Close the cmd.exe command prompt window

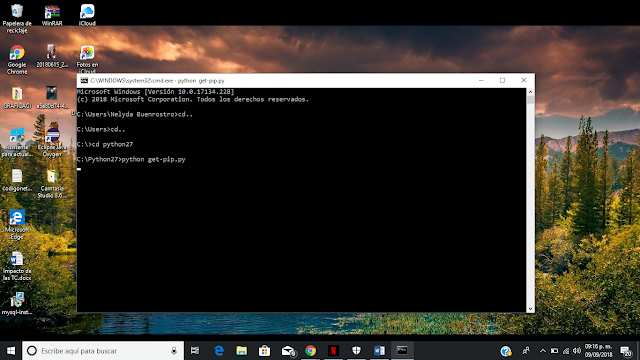524,80
